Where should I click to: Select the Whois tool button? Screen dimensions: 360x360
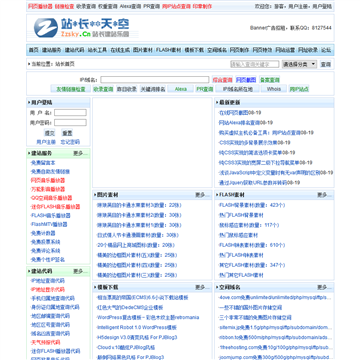coord(274,89)
